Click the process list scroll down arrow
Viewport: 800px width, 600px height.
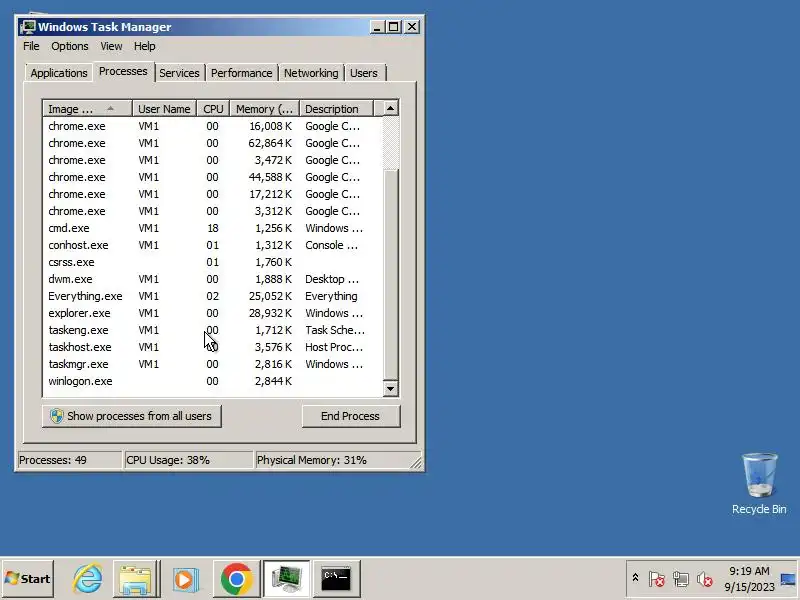tap(390, 389)
